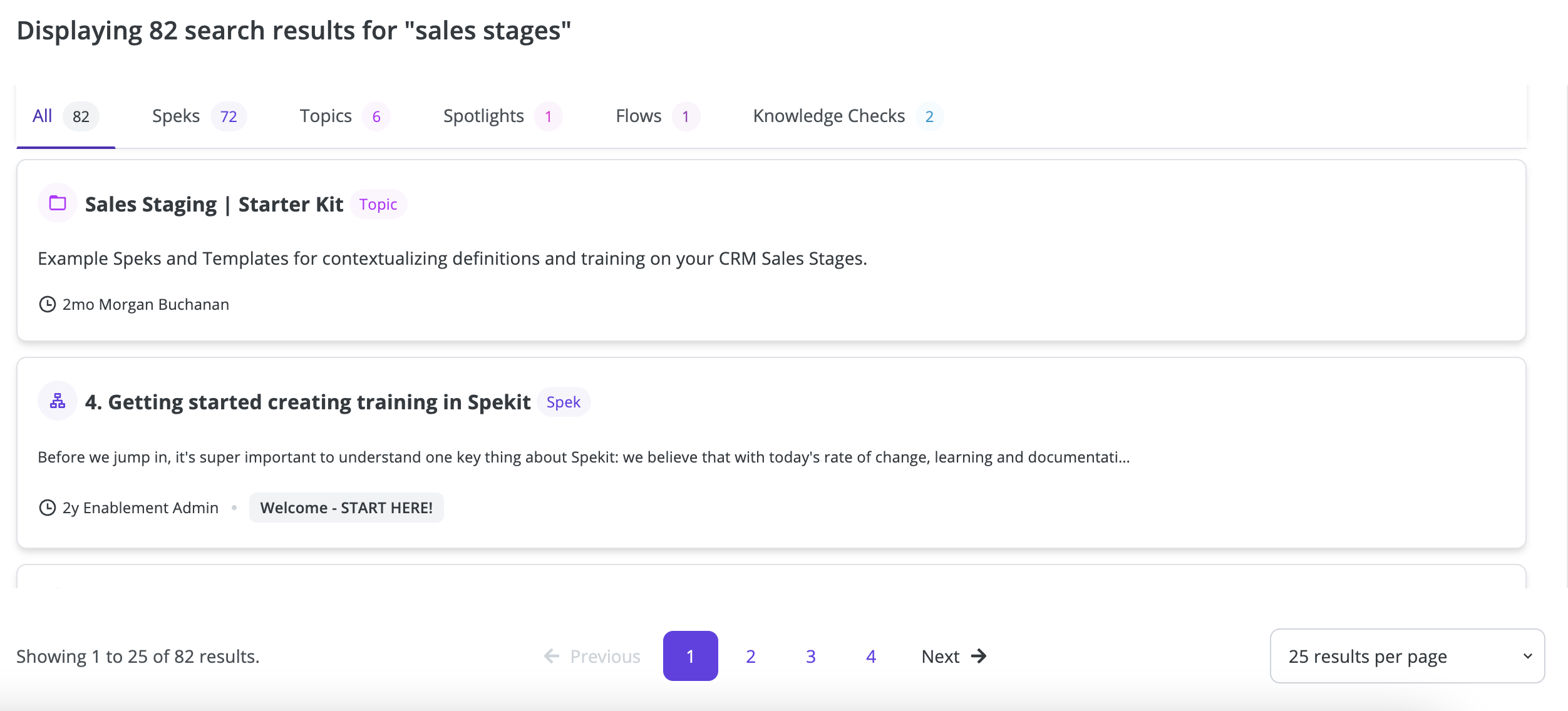Go to page 2 of results
The height and width of the screenshot is (711, 1568).
click(x=751, y=656)
